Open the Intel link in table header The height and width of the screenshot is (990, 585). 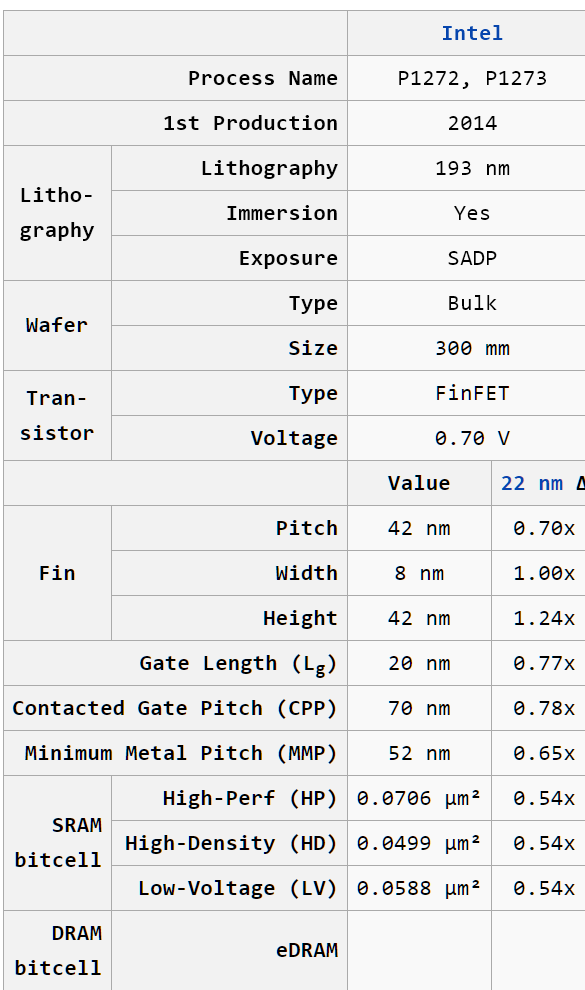click(x=472, y=33)
